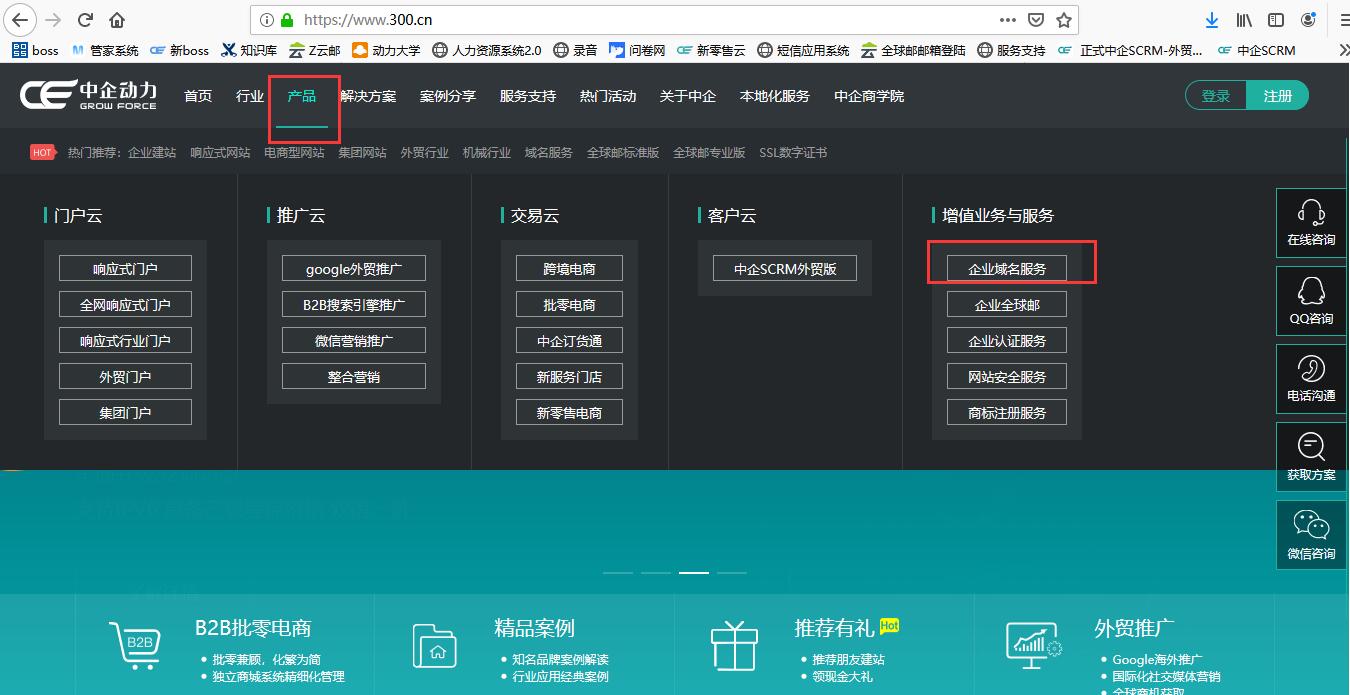Select 中企SCRM外贸版 product button
The width and height of the screenshot is (1350, 695).
[785, 268]
